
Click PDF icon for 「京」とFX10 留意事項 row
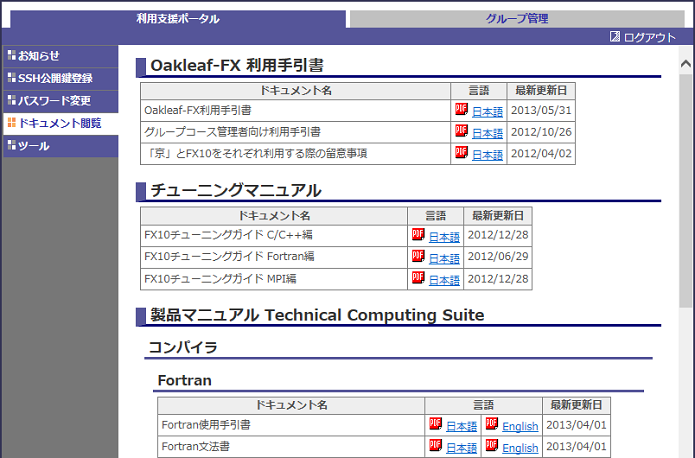pos(461,152)
